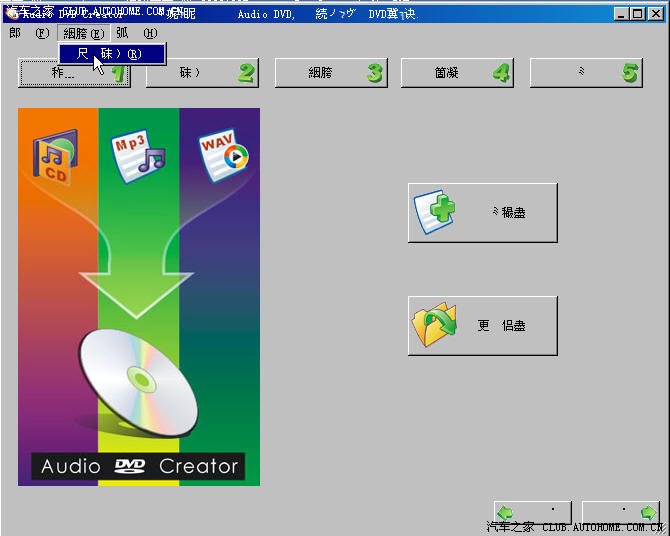Select wizard step 5 button
This screenshot has width=670, height=536.
[585, 73]
